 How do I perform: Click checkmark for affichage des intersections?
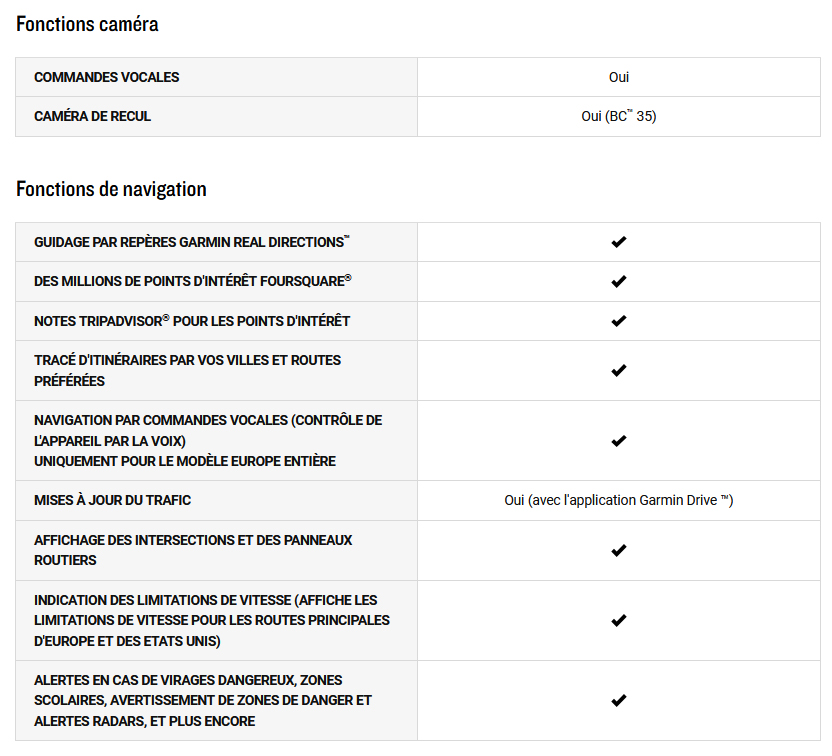pyautogui.click(x=619, y=550)
